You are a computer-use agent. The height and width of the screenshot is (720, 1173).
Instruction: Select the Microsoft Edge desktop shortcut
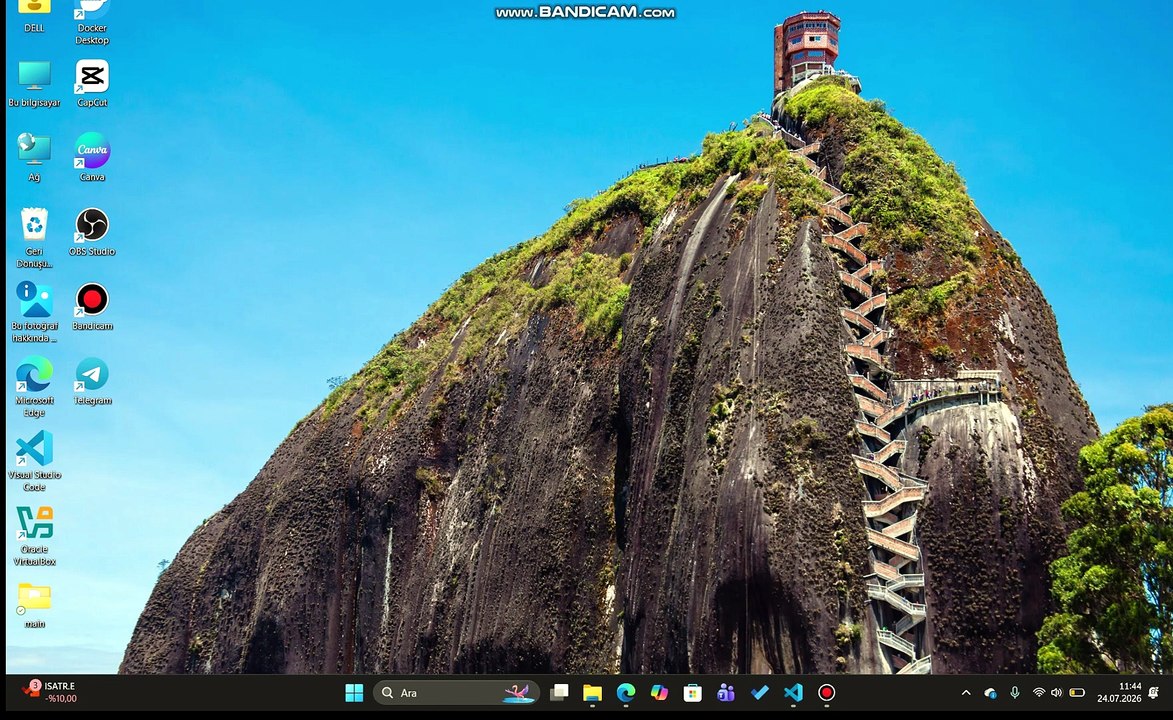(34, 386)
